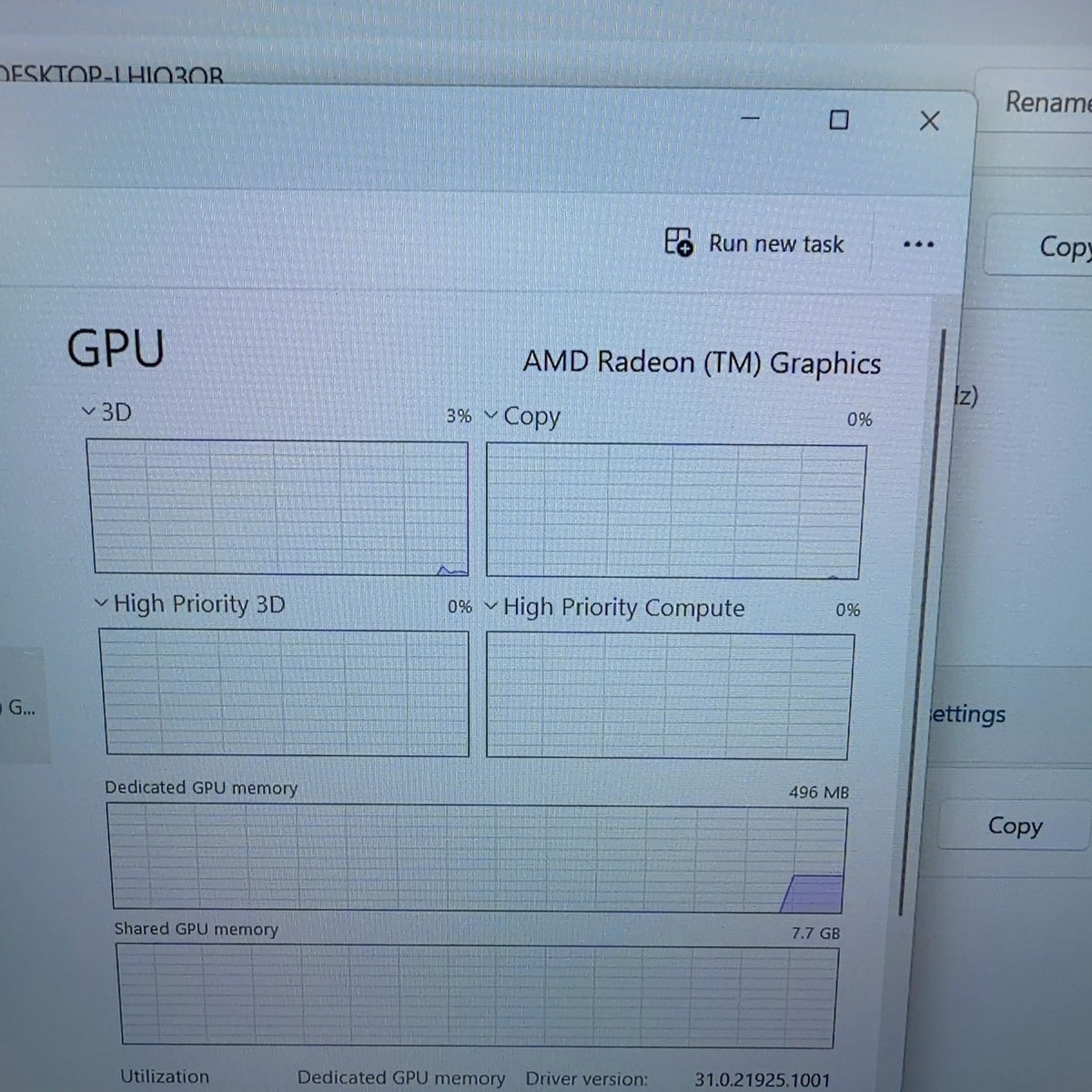Select the driver version 31.0.21925.1001 text
The height and width of the screenshot is (1092, 1092).
tap(763, 1079)
